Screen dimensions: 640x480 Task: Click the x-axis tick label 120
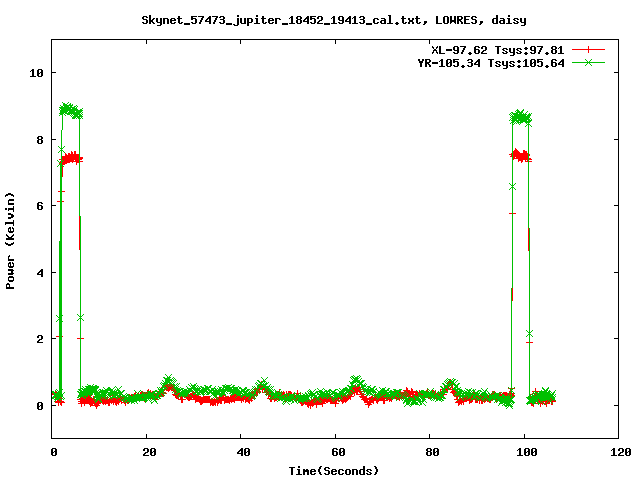click(x=621, y=452)
